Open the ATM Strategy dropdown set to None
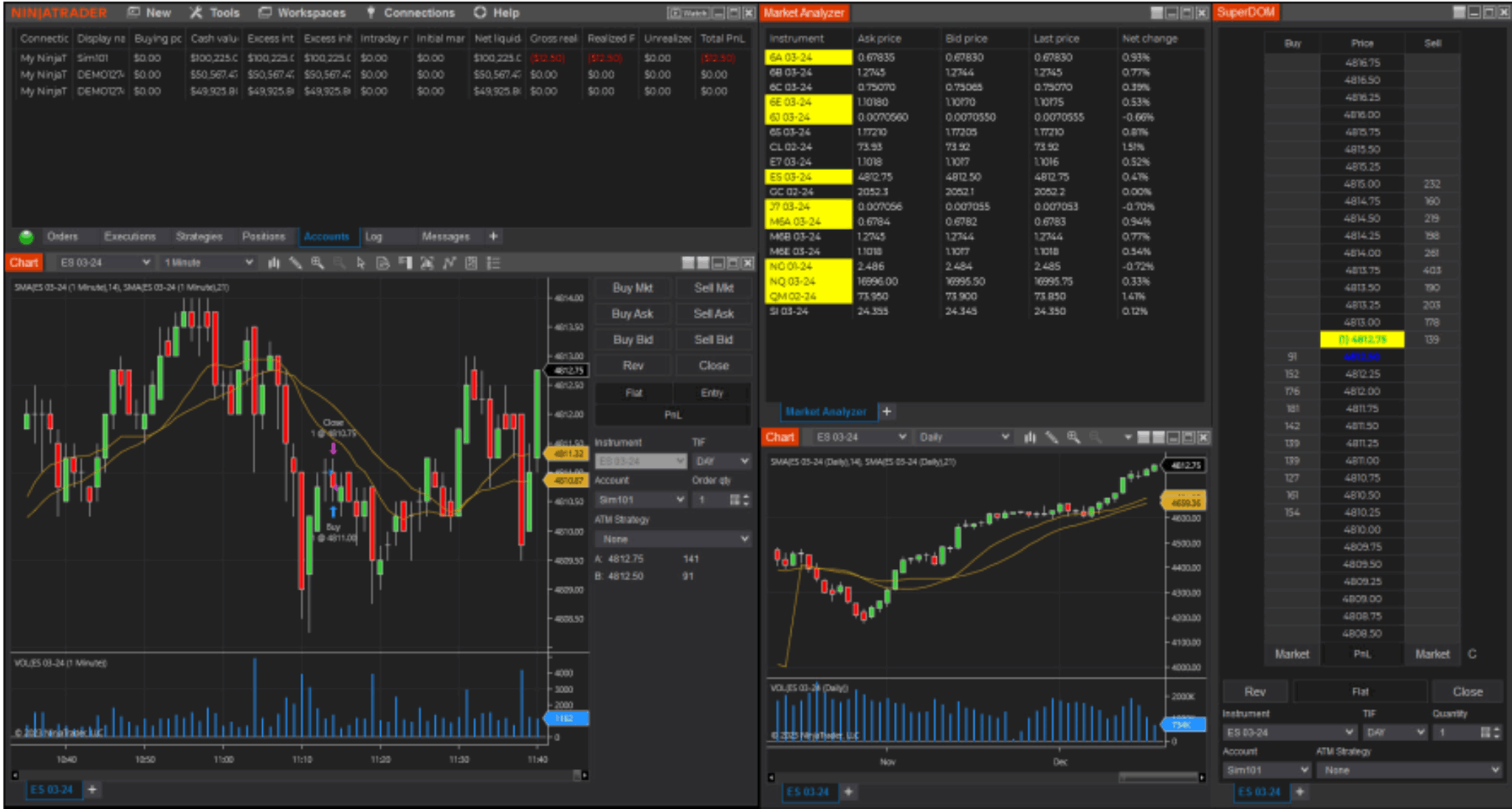The height and width of the screenshot is (809, 1512). 673,539
